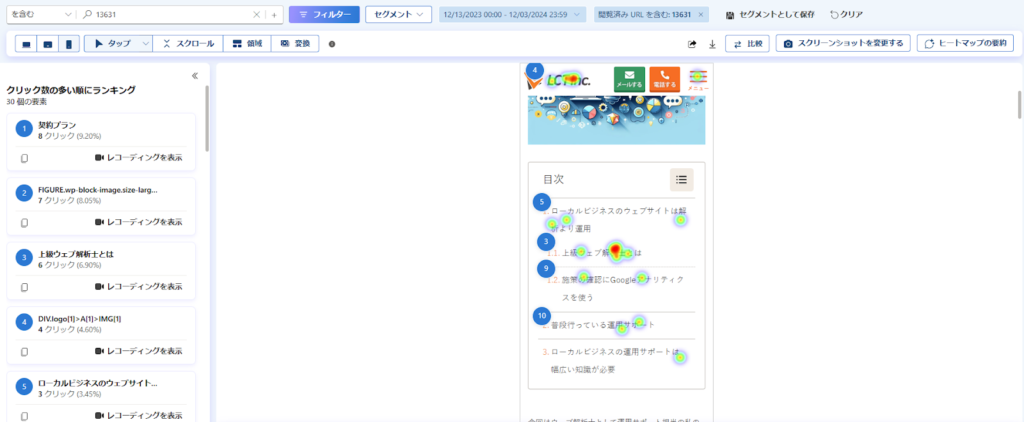Select the mobile device view icon

[x=69, y=44]
